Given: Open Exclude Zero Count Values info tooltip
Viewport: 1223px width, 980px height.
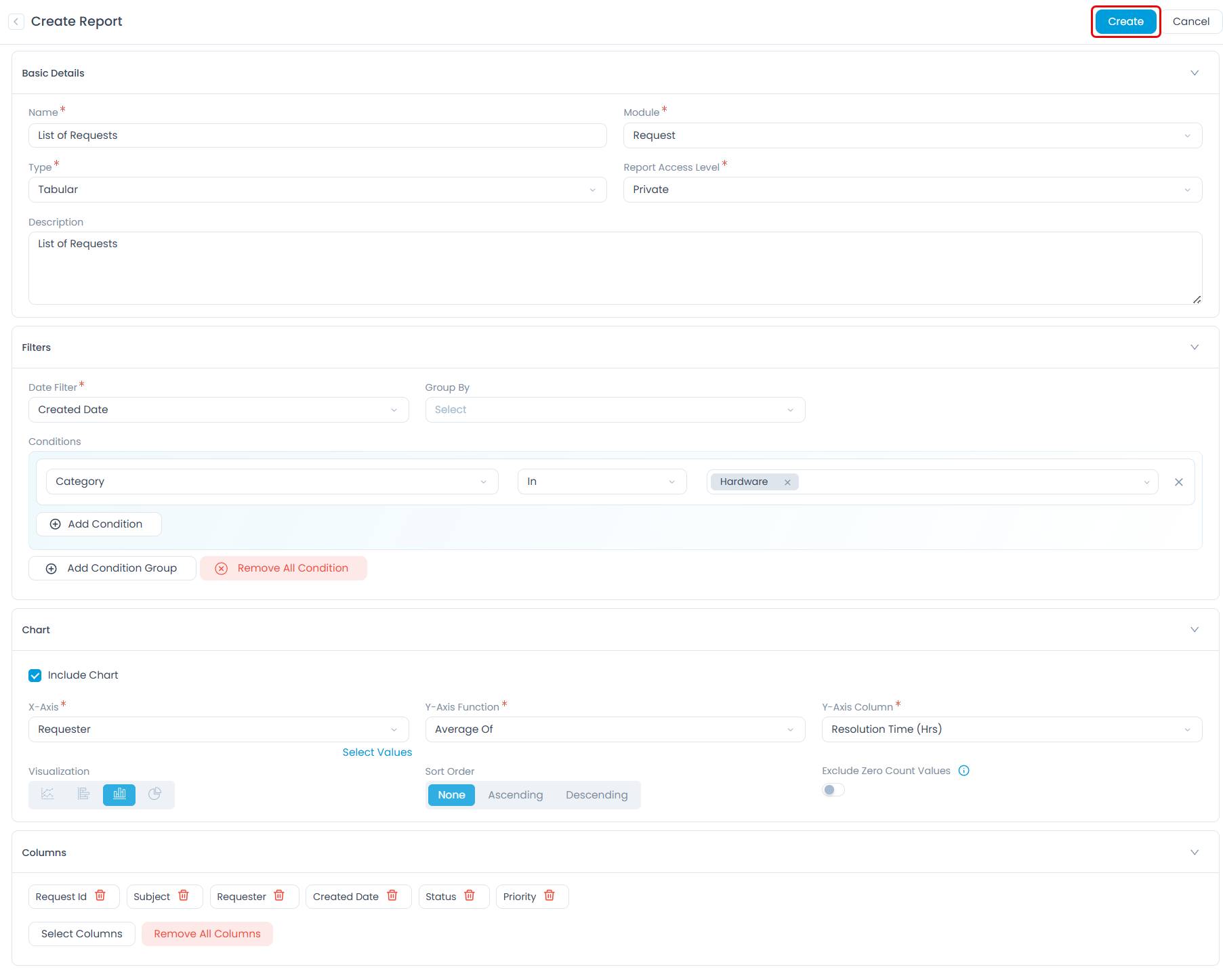Looking at the screenshot, I should [964, 771].
